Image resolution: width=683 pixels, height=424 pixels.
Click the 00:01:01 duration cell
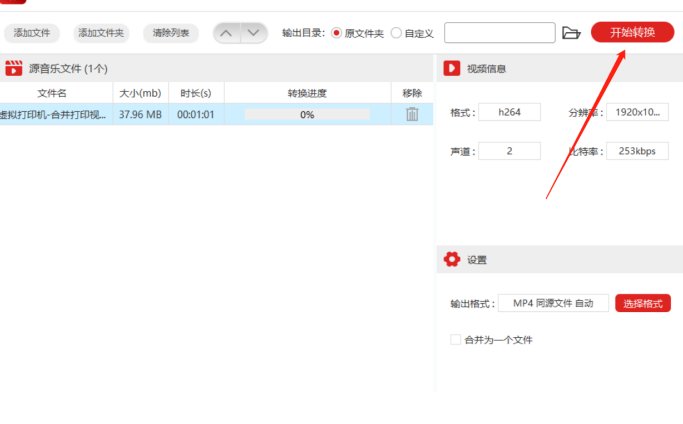[x=196, y=115]
